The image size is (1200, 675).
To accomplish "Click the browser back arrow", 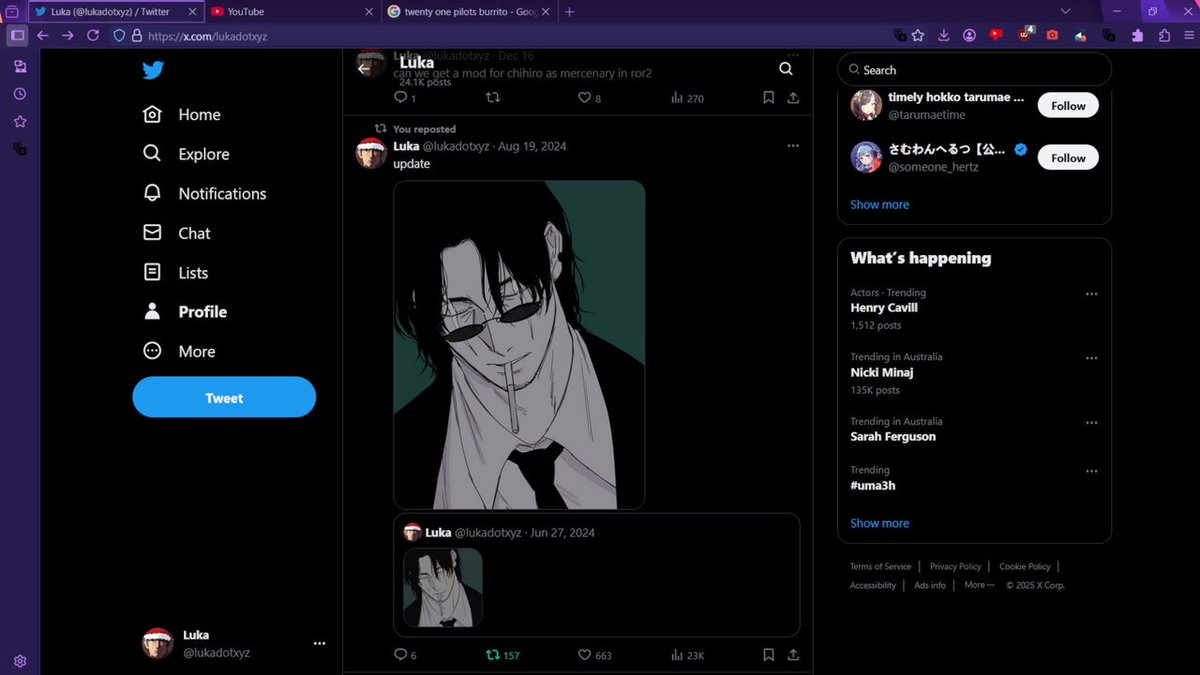I will (x=42, y=35).
